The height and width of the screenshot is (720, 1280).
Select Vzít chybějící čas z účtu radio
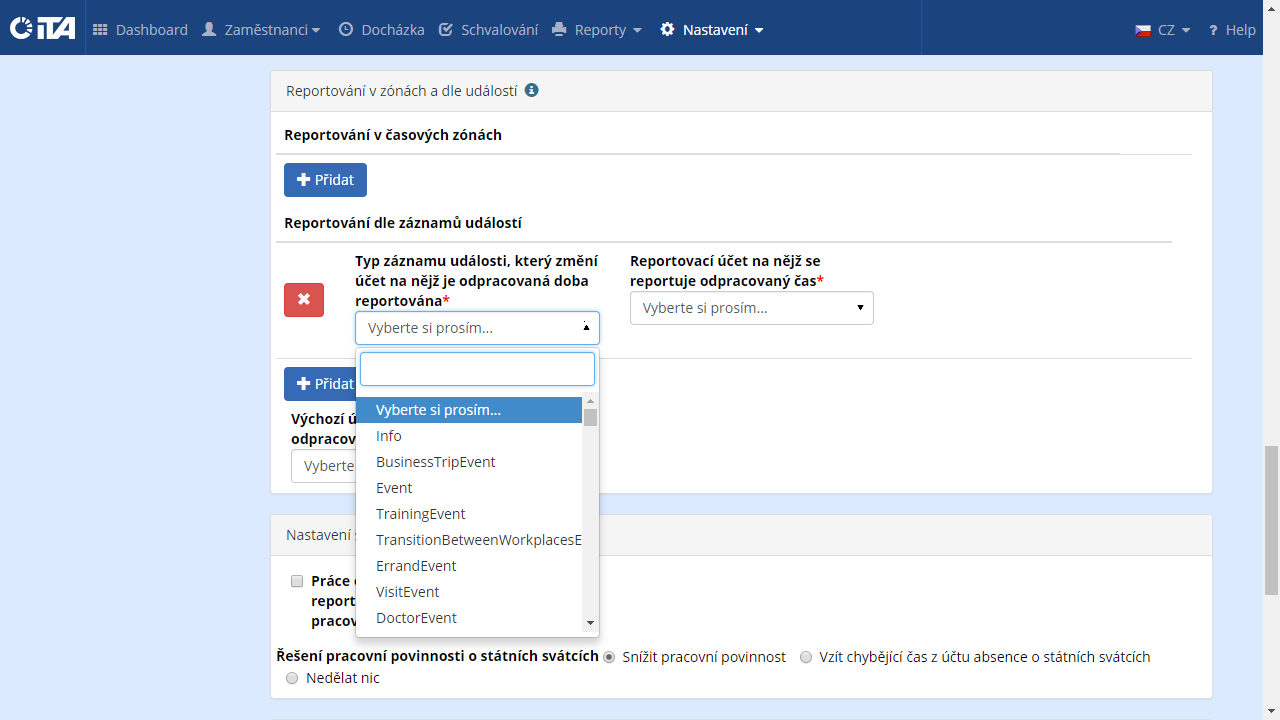pos(806,657)
